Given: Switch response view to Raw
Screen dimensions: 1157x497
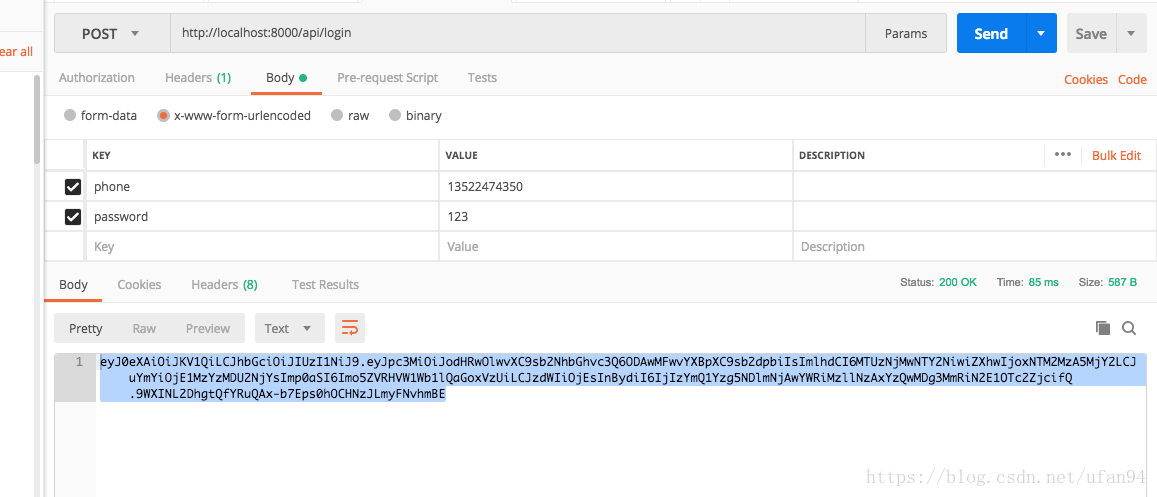Looking at the screenshot, I should (x=144, y=328).
